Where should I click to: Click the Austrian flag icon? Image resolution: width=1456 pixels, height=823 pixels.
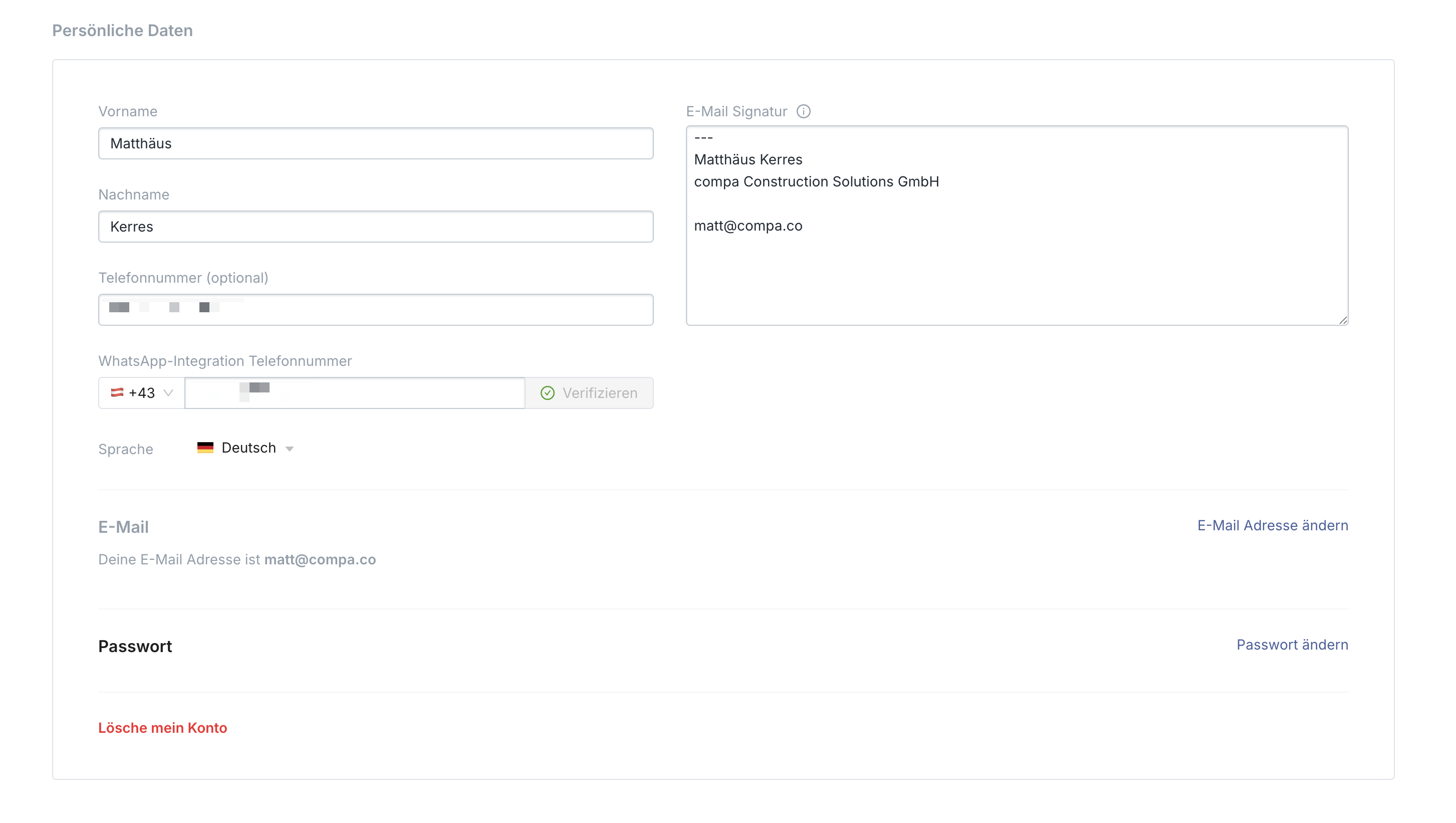tap(117, 392)
